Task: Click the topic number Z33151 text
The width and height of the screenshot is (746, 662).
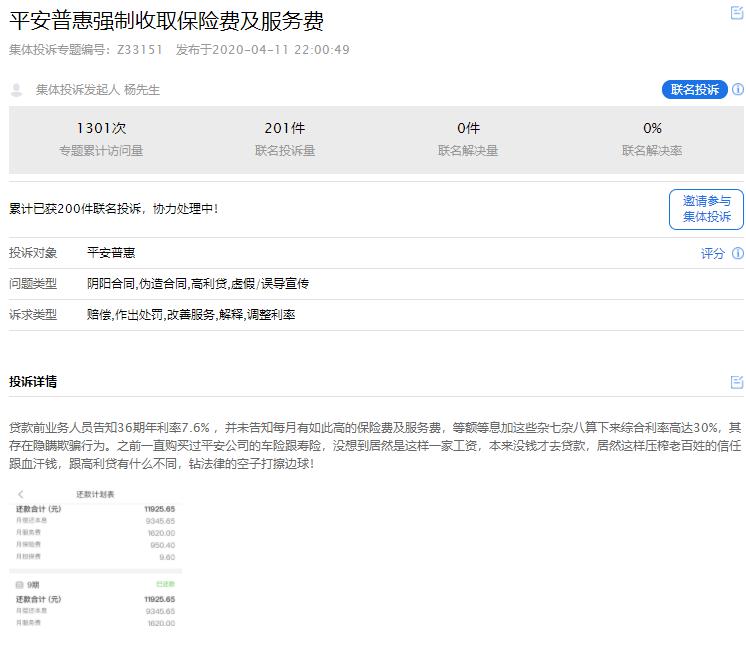Action: [x=139, y=49]
